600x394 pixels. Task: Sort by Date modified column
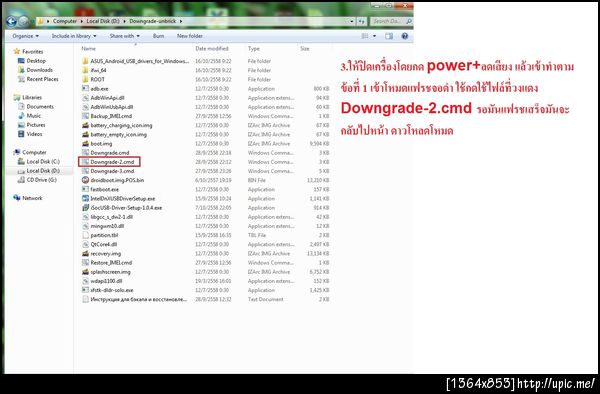tap(212, 49)
